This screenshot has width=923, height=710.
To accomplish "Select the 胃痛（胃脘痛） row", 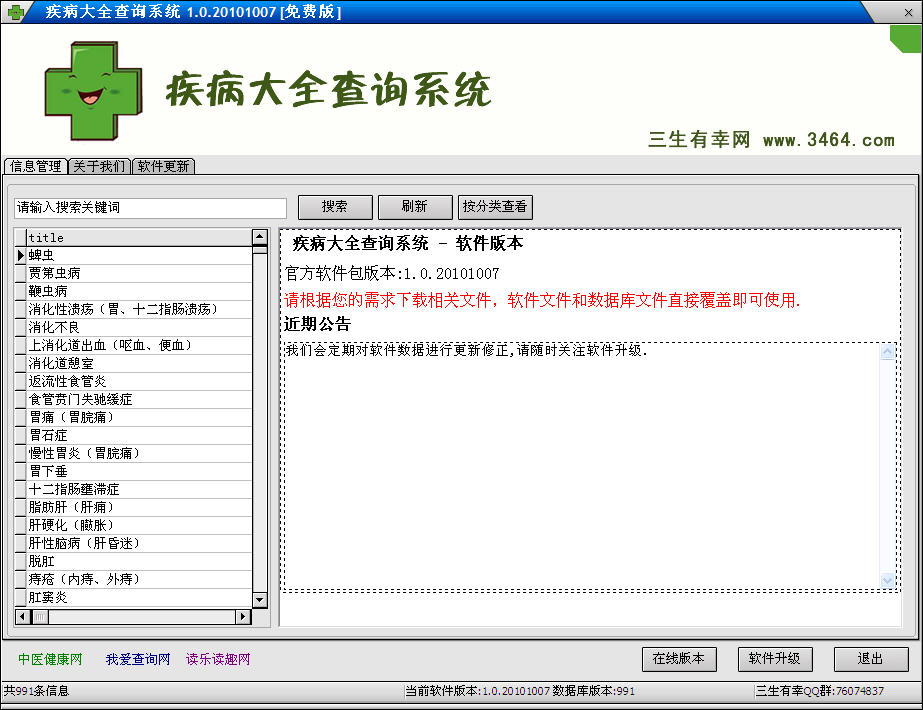I will point(139,417).
